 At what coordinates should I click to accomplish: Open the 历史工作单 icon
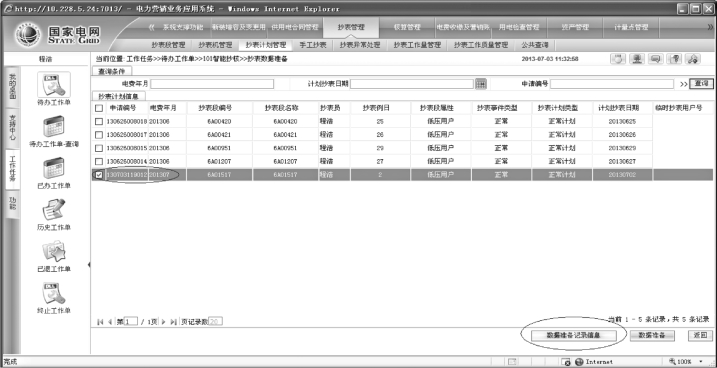pyautogui.click(x=54, y=210)
